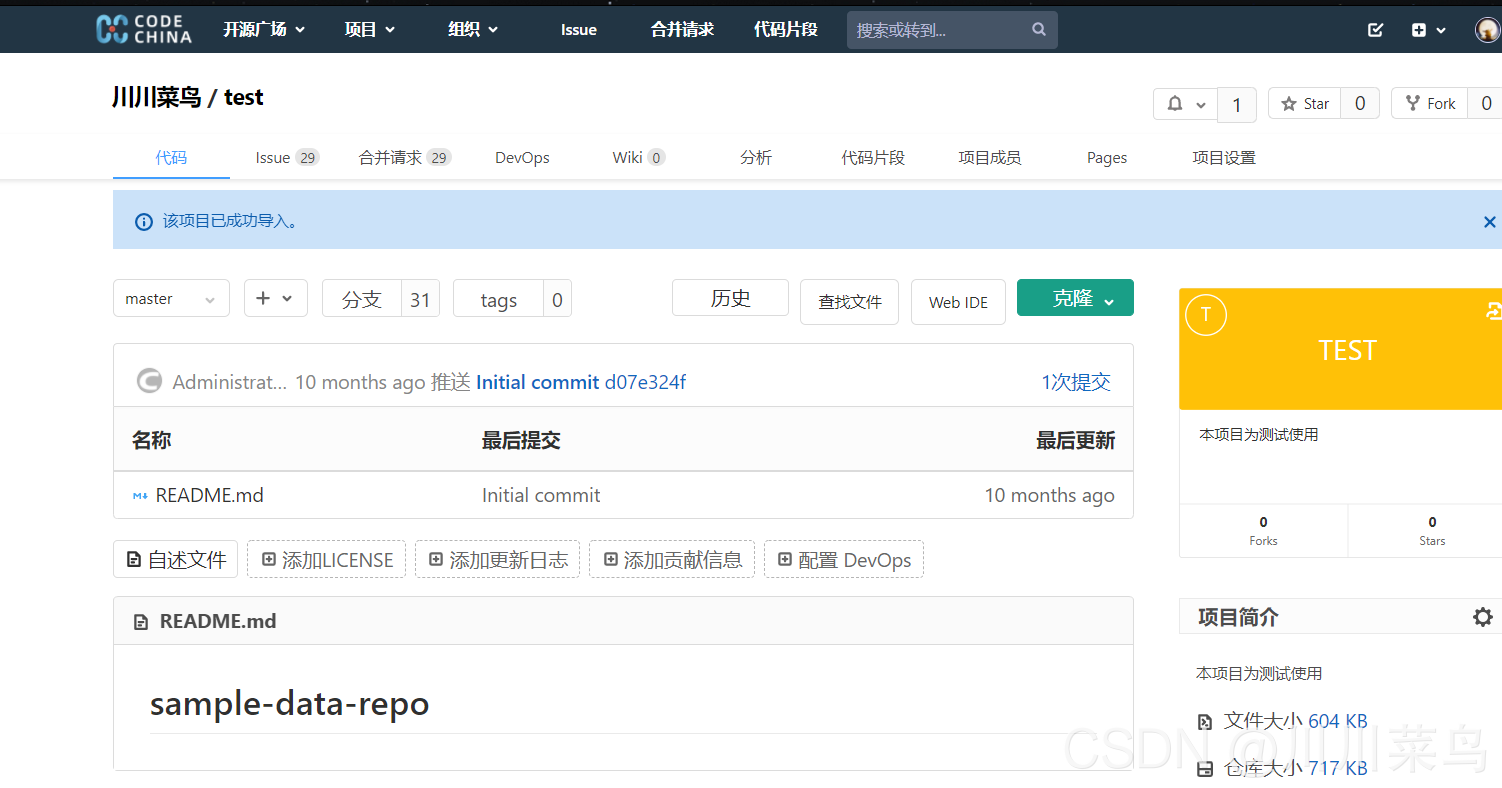Viewport: 1502px width, 788px height.
Task: Open the Web IDE
Action: pos(957,302)
